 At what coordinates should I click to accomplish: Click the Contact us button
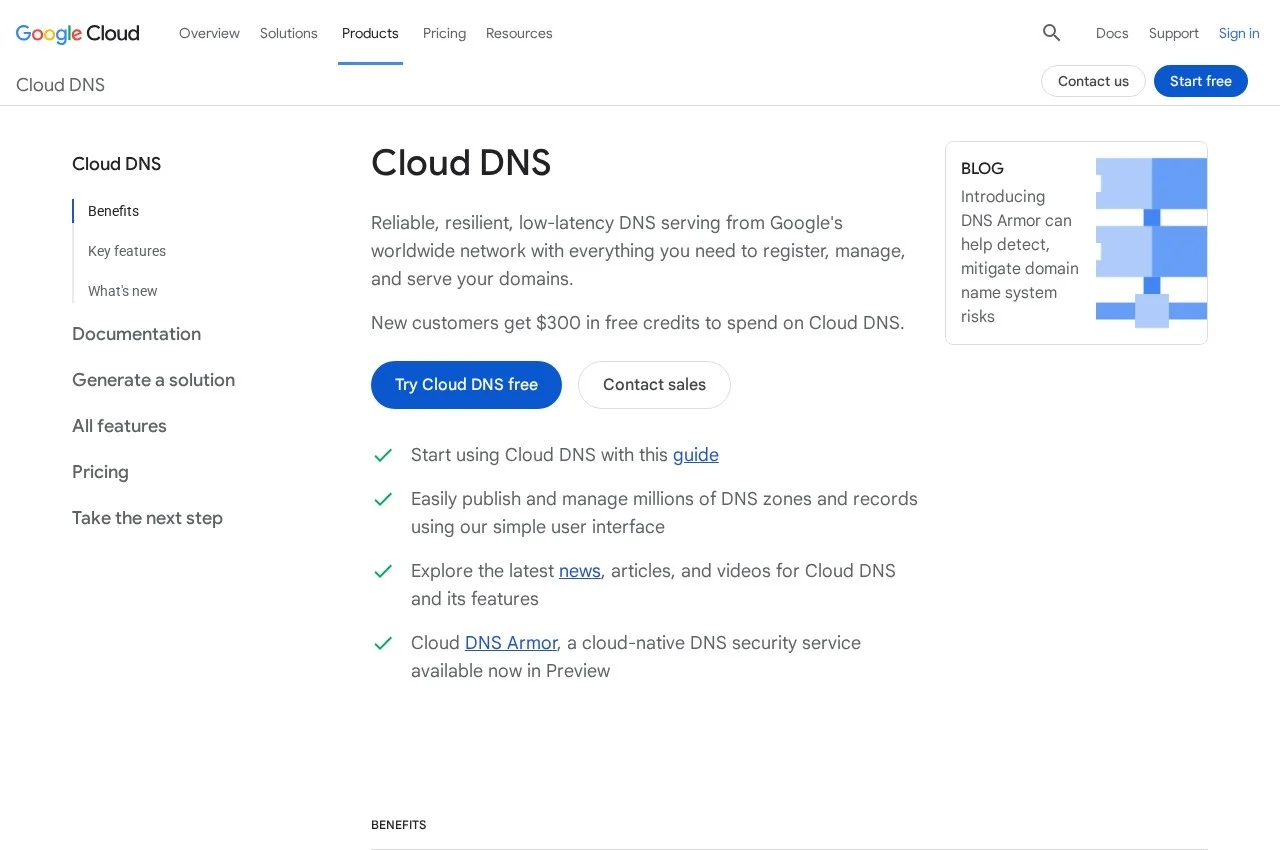(1093, 81)
